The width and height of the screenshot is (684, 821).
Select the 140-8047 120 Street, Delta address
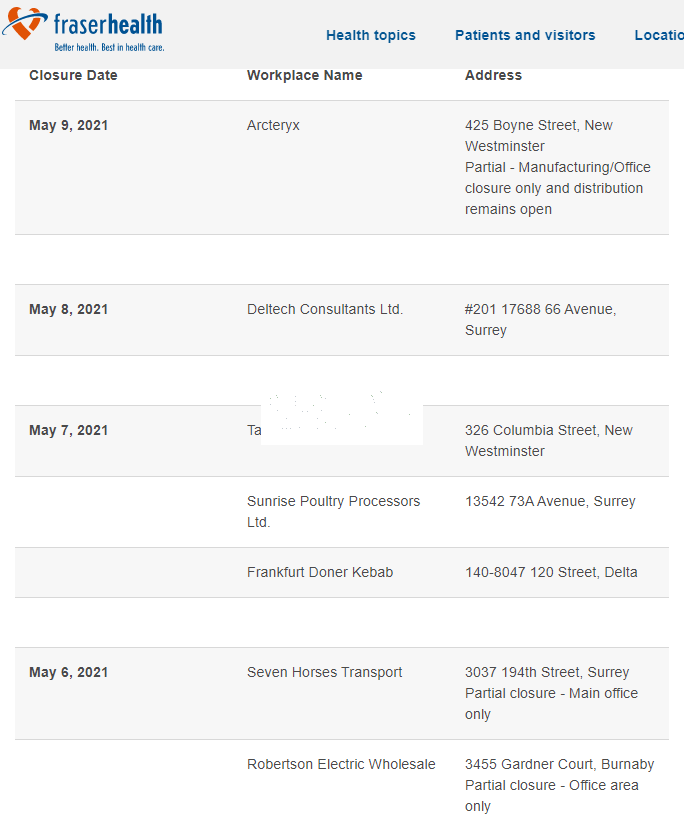tap(551, 572)
